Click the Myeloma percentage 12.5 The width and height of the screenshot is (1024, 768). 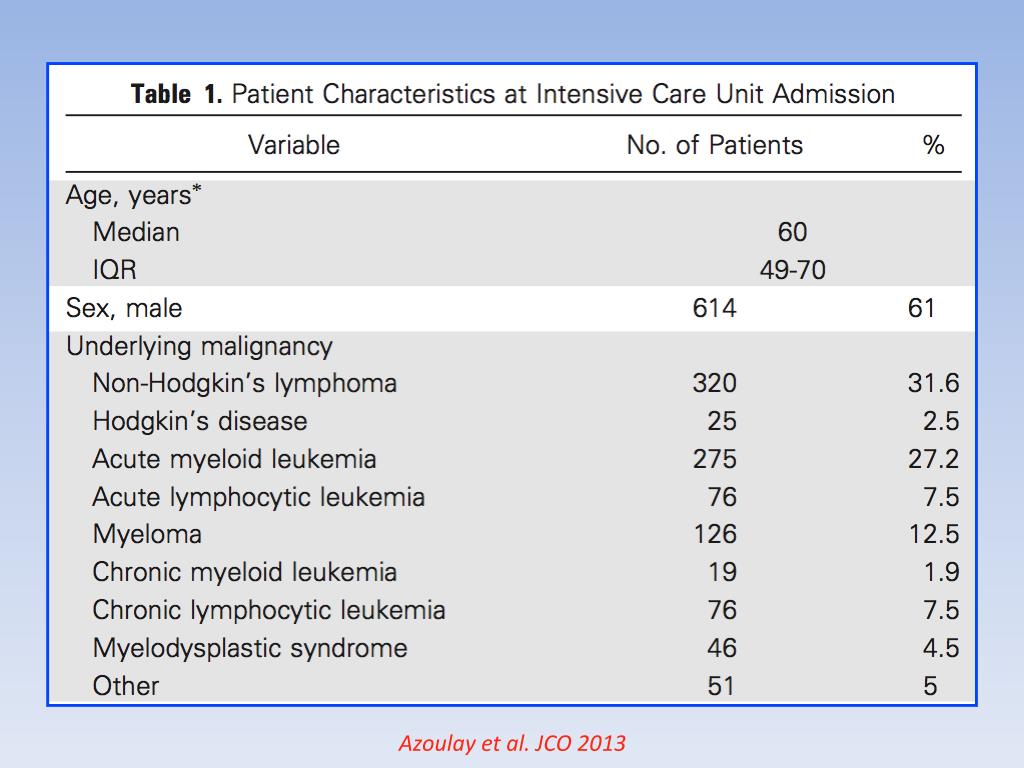tap(934, 534)
